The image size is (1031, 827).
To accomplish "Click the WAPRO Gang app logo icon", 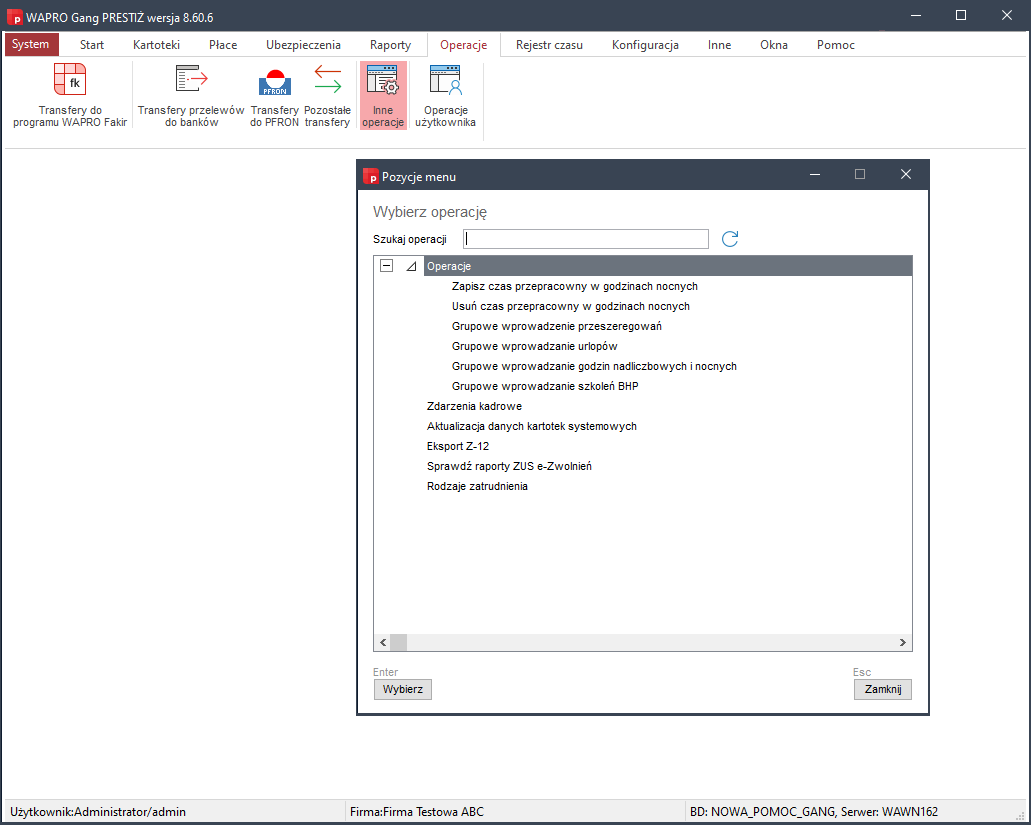I will click(14, 17).
